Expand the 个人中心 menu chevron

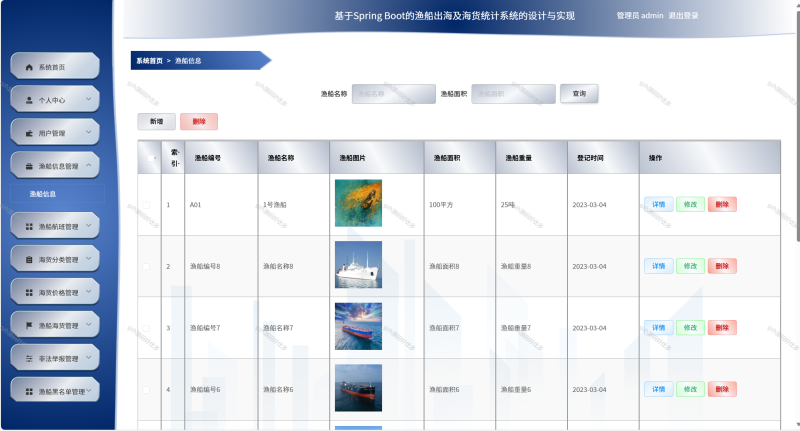89,99
